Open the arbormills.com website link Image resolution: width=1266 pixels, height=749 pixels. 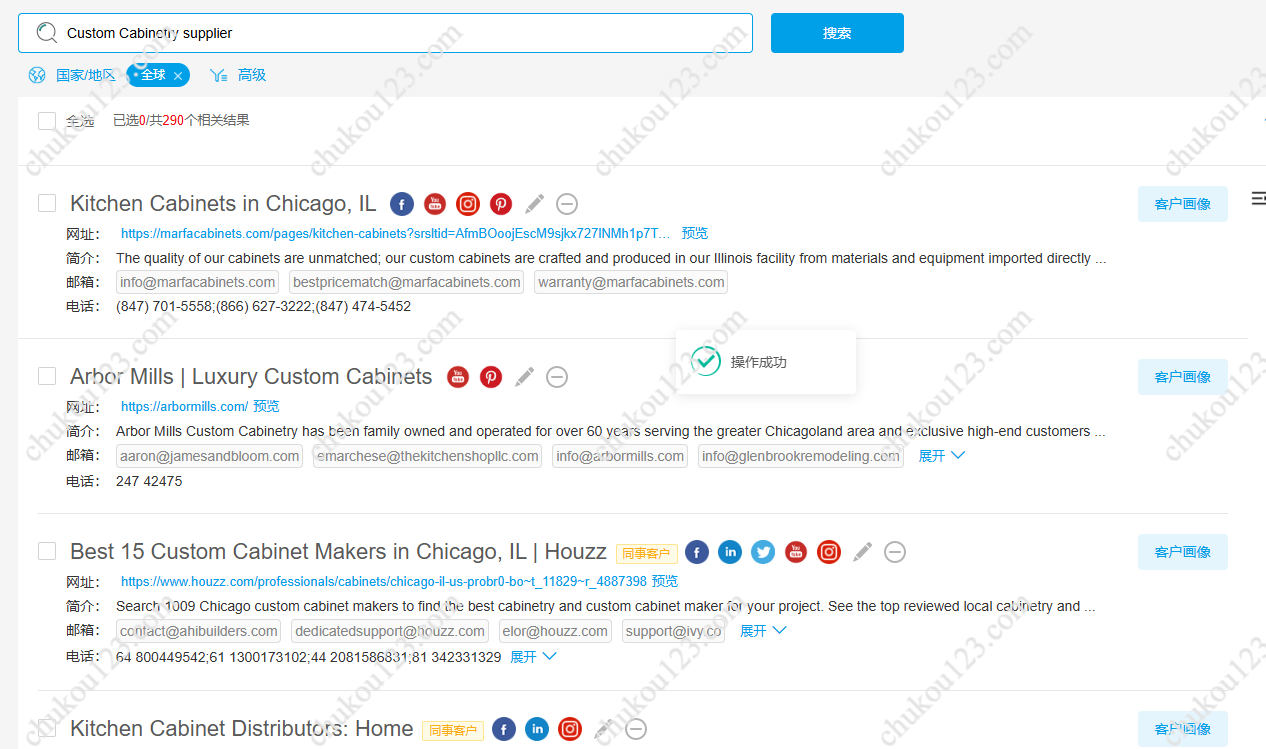[x=184, y=407]
